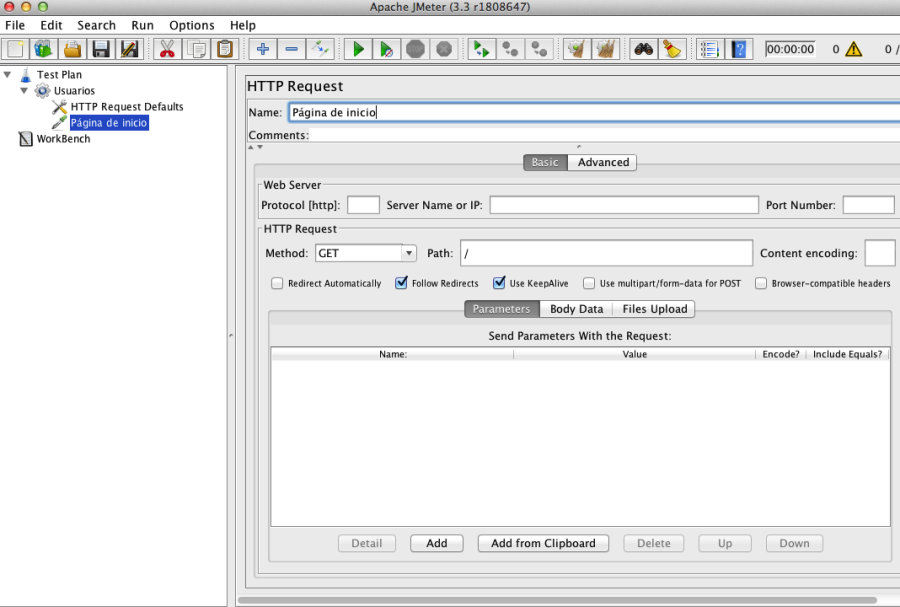Click the Add plus toolbar icon
The height and width of the screenshot is (607, 900).
point(262,48)
